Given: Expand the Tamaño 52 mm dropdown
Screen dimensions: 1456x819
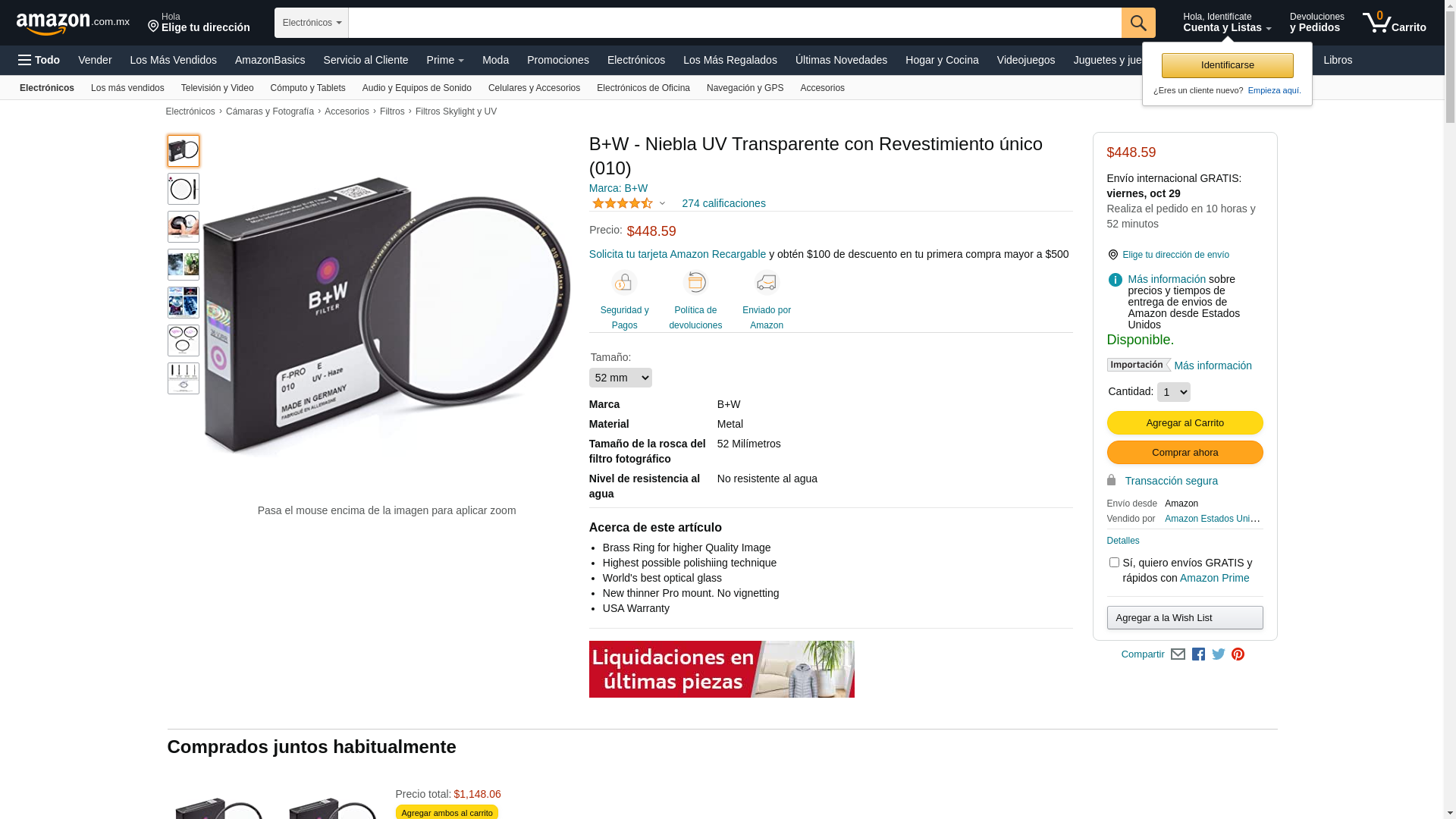Looking at the screenshot, I should (x=620, y=378).
